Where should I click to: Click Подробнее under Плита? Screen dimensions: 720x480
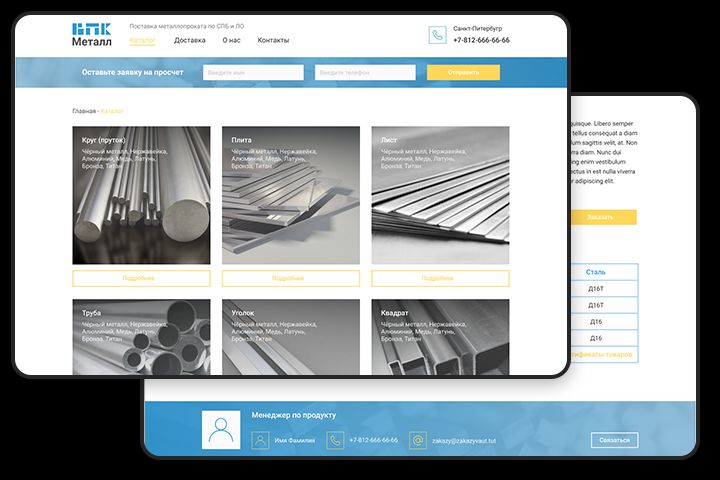coord(291,278)
